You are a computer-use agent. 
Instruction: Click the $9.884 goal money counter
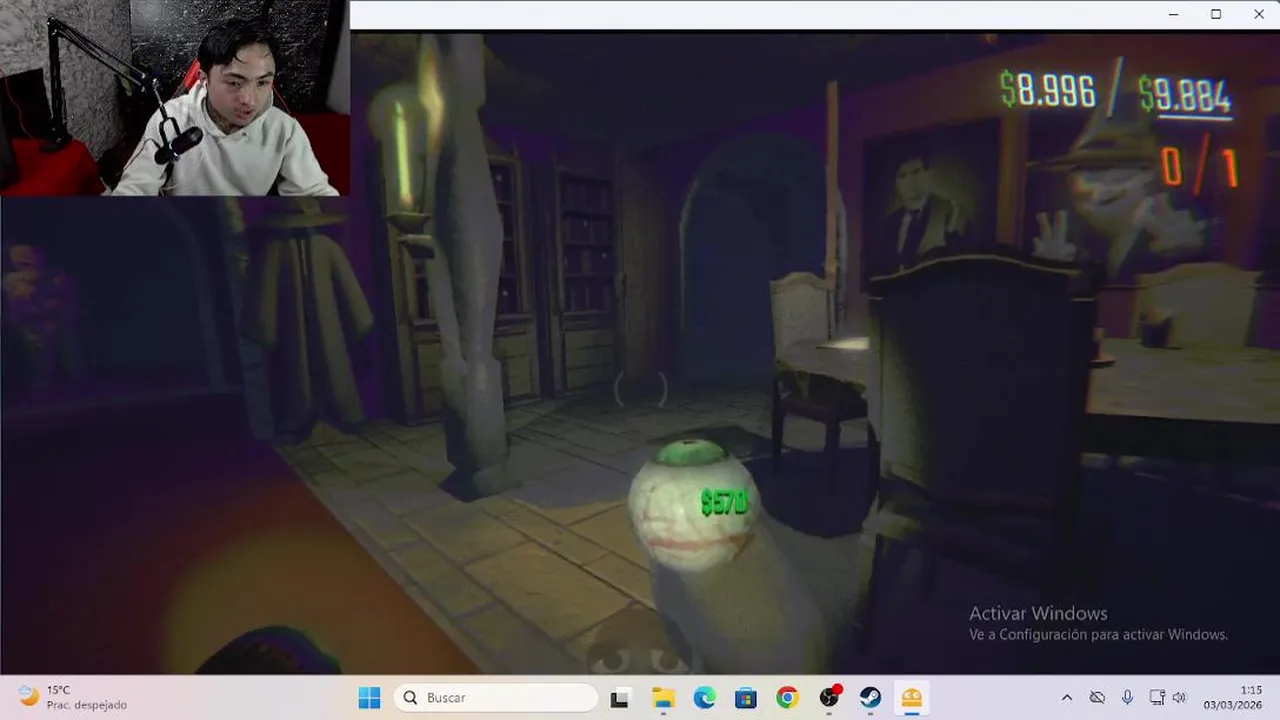1185,95
